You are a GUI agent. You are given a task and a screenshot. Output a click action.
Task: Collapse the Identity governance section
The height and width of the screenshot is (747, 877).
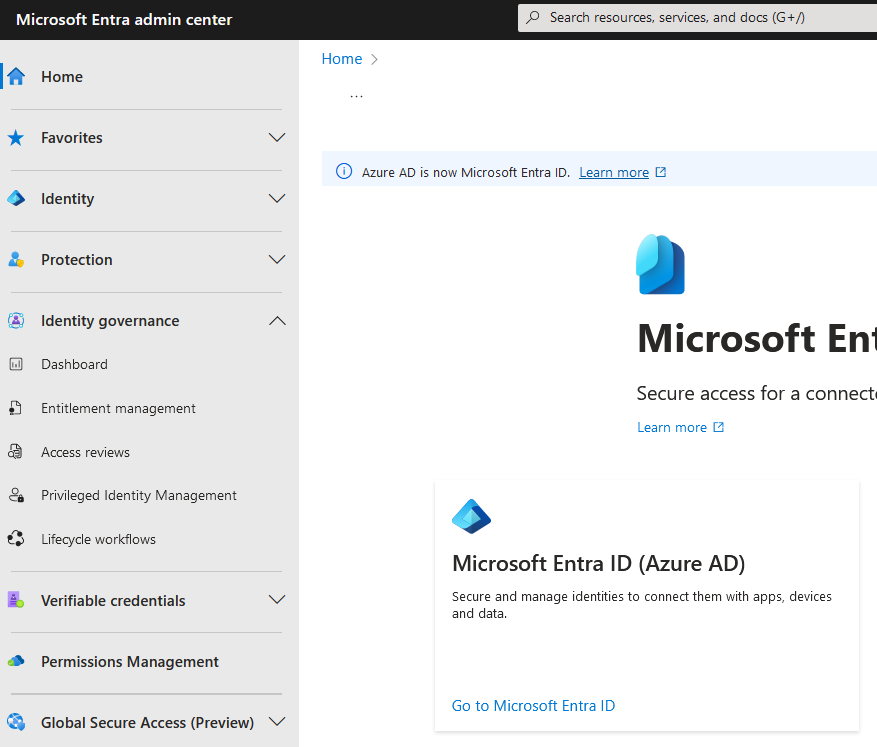276,320
